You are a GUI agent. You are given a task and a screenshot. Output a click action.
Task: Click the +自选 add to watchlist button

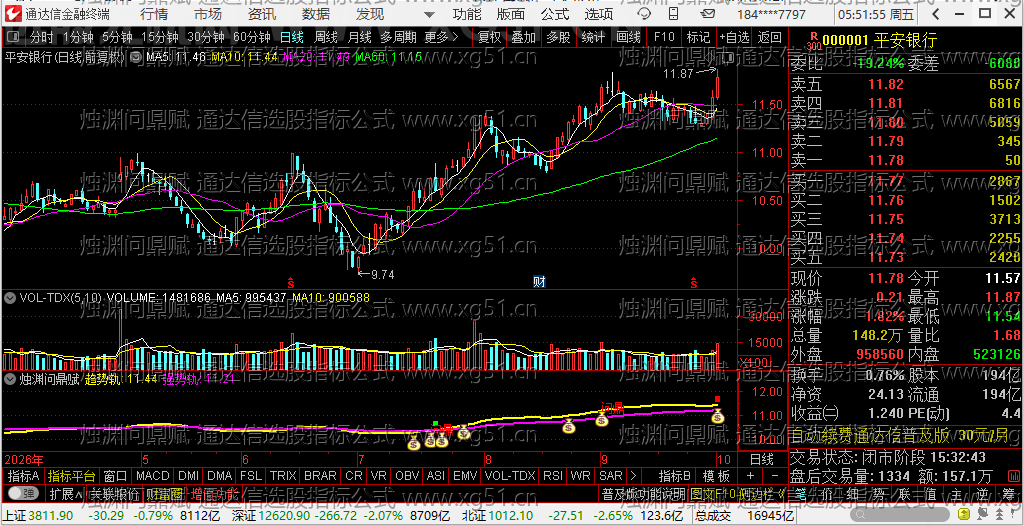tap(734, 37)
